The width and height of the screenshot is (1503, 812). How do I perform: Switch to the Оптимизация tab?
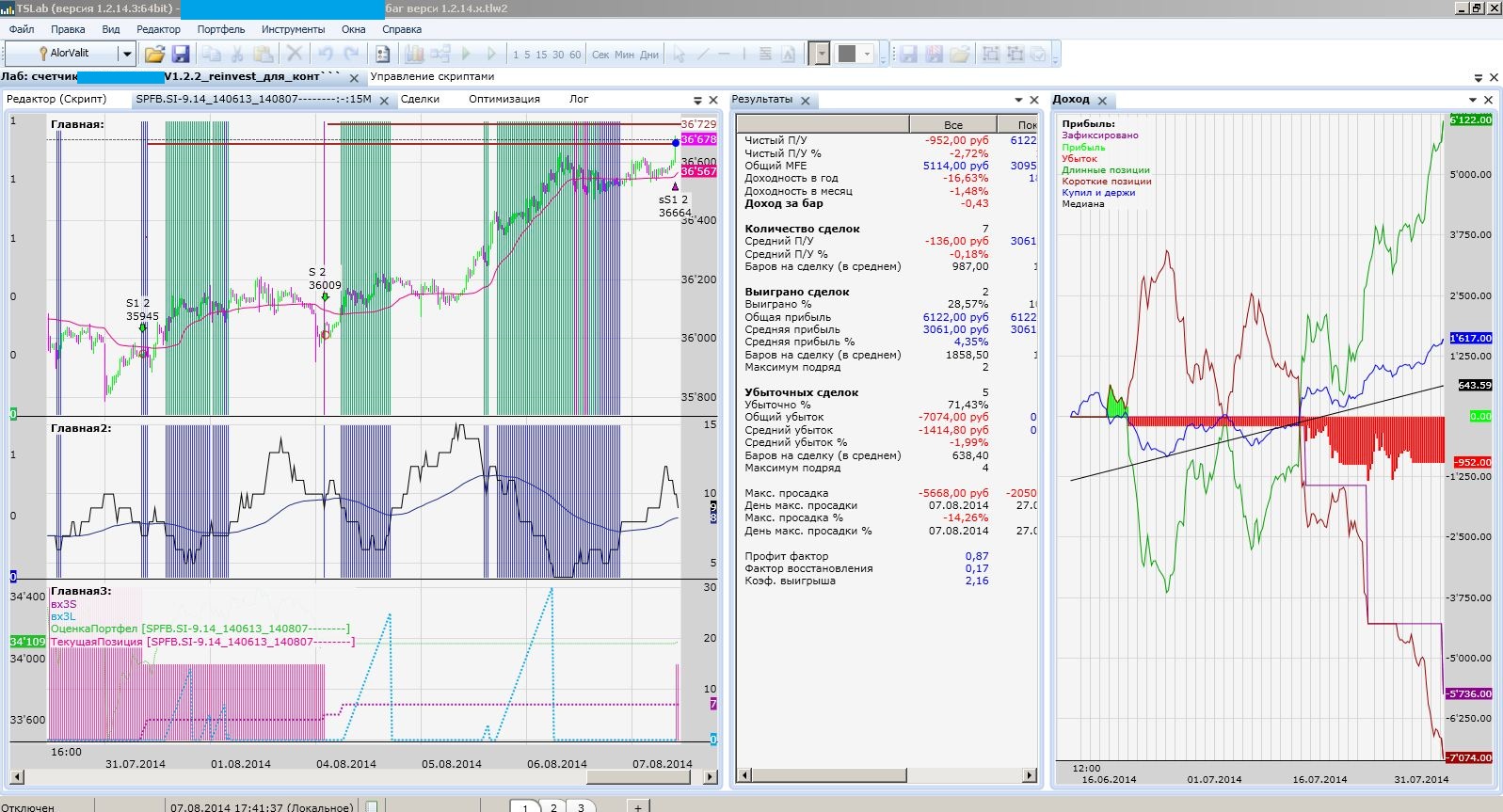[x=504, y=99]
